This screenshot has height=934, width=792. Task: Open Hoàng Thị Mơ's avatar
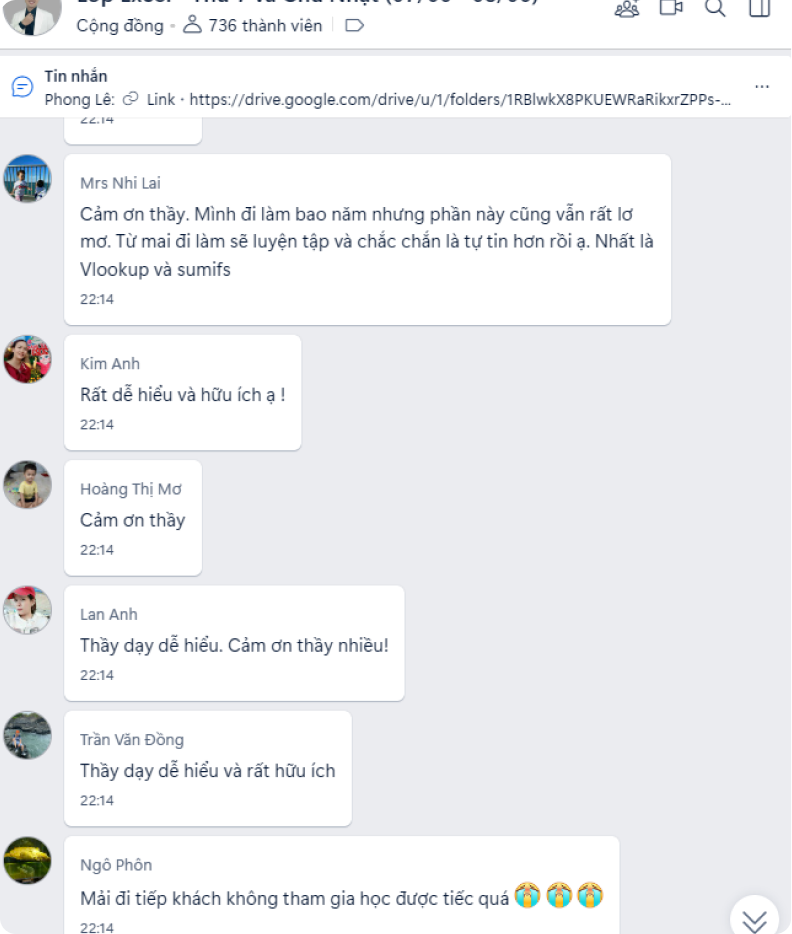pos(27,484)
